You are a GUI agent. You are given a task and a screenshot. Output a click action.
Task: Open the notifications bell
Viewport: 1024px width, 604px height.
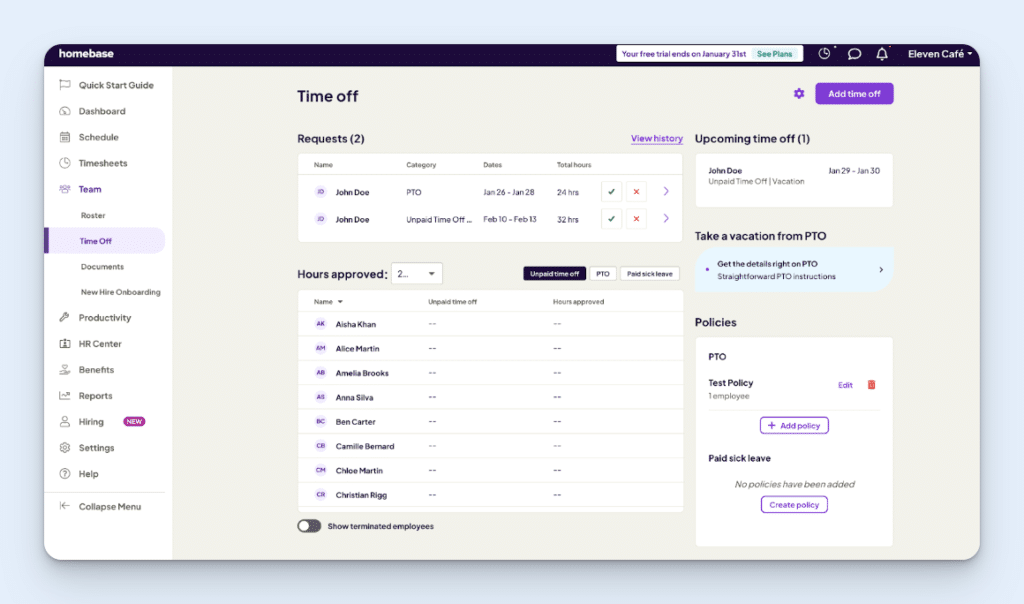click(881, 53)
